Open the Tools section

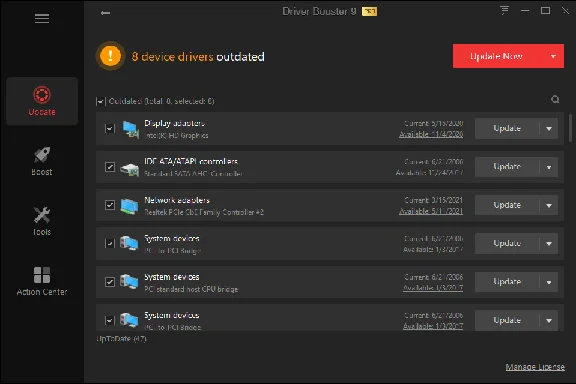click(42, 221)
